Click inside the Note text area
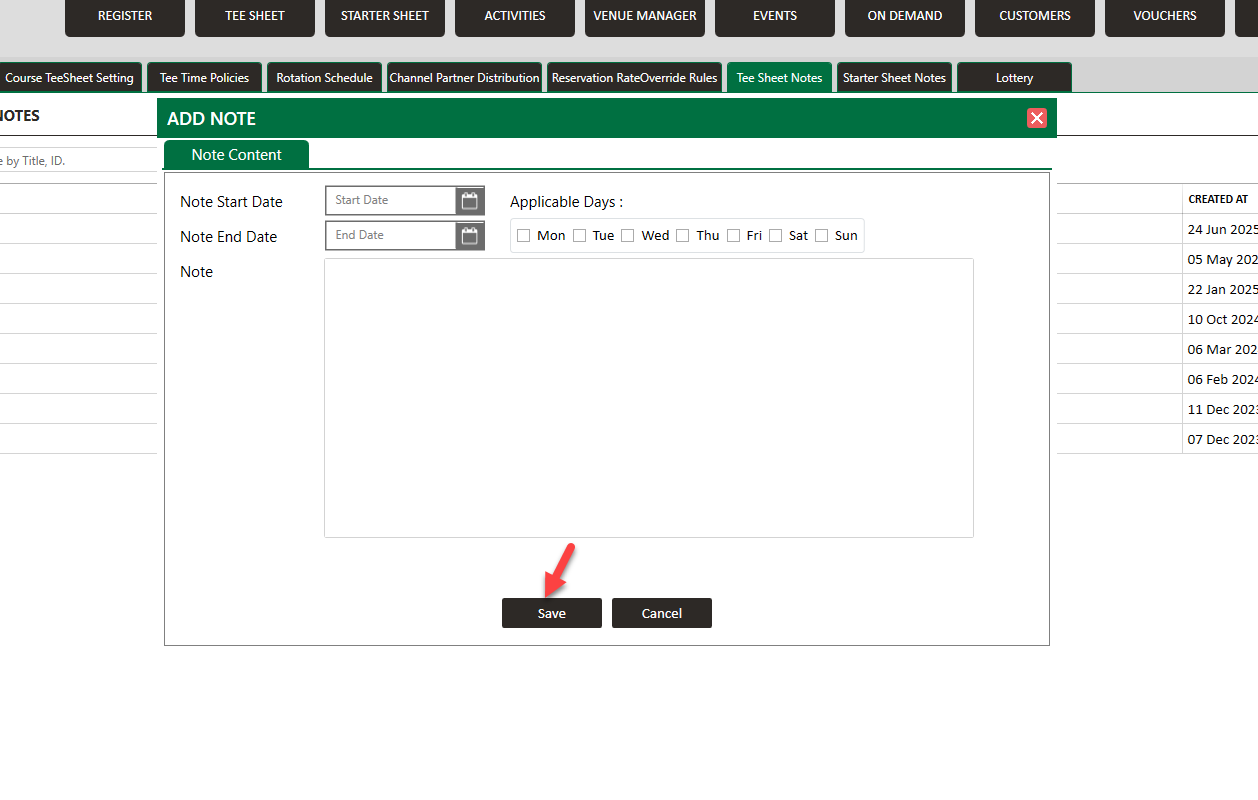1258x800 pixels. click(648, 398)
